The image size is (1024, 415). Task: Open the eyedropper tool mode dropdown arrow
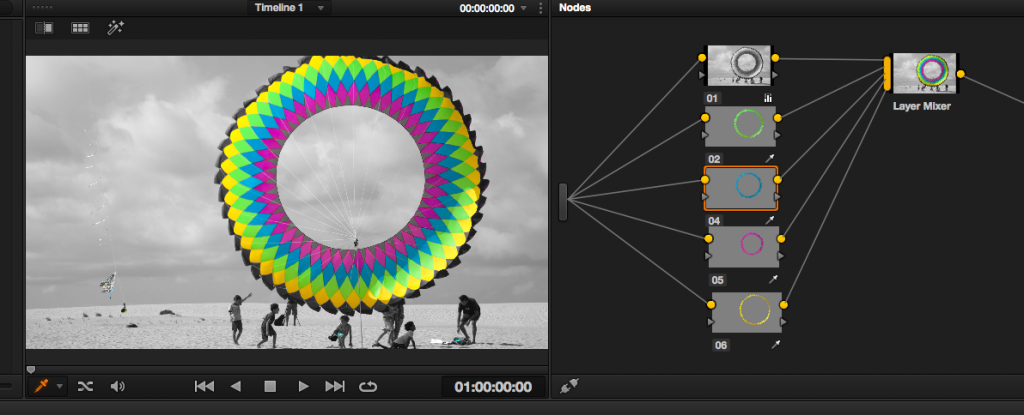pos(59,386)
